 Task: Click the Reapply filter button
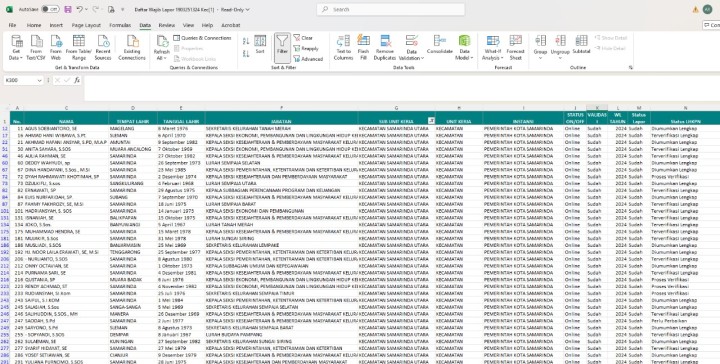(306, 49)
